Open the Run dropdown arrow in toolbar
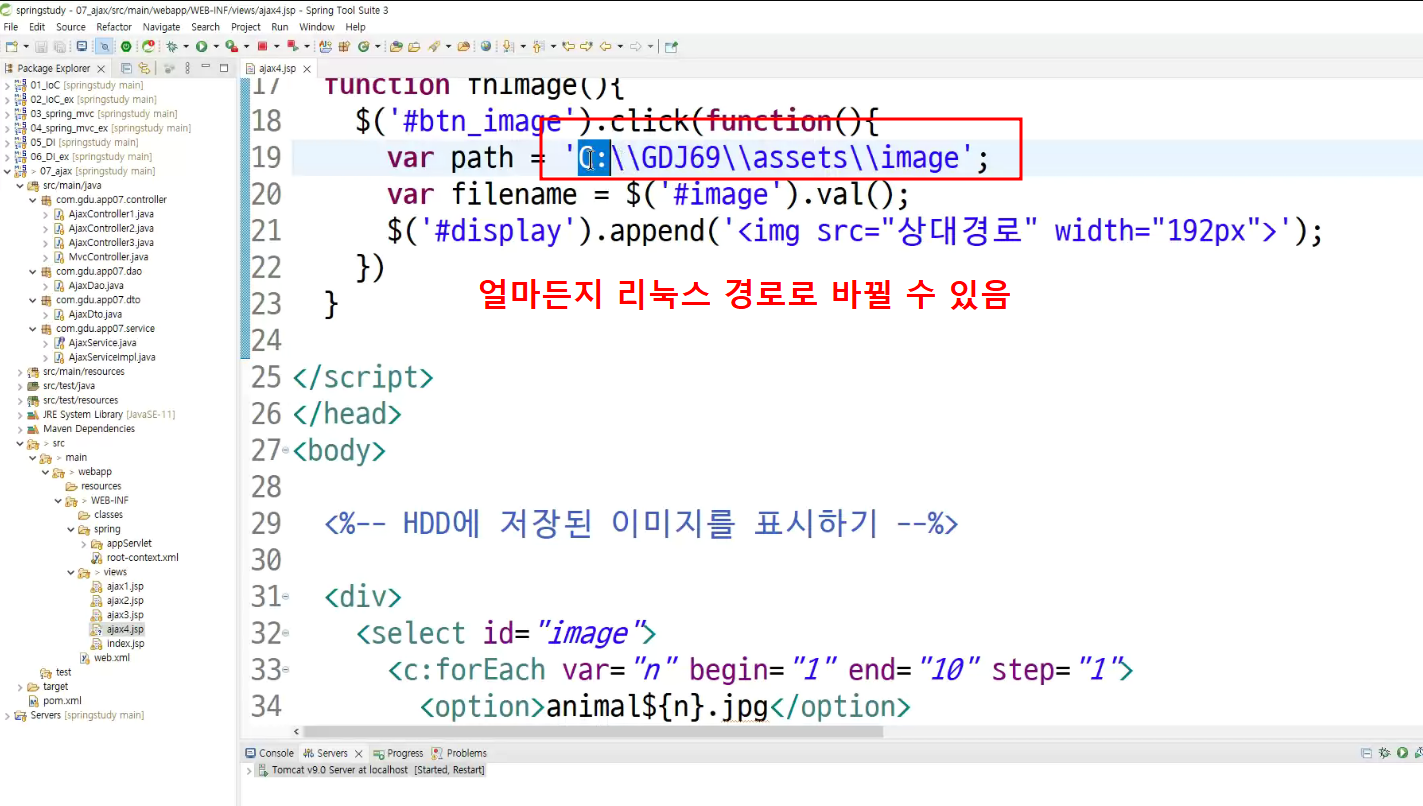Screen dimensions: 1423x806 point(216,46)
